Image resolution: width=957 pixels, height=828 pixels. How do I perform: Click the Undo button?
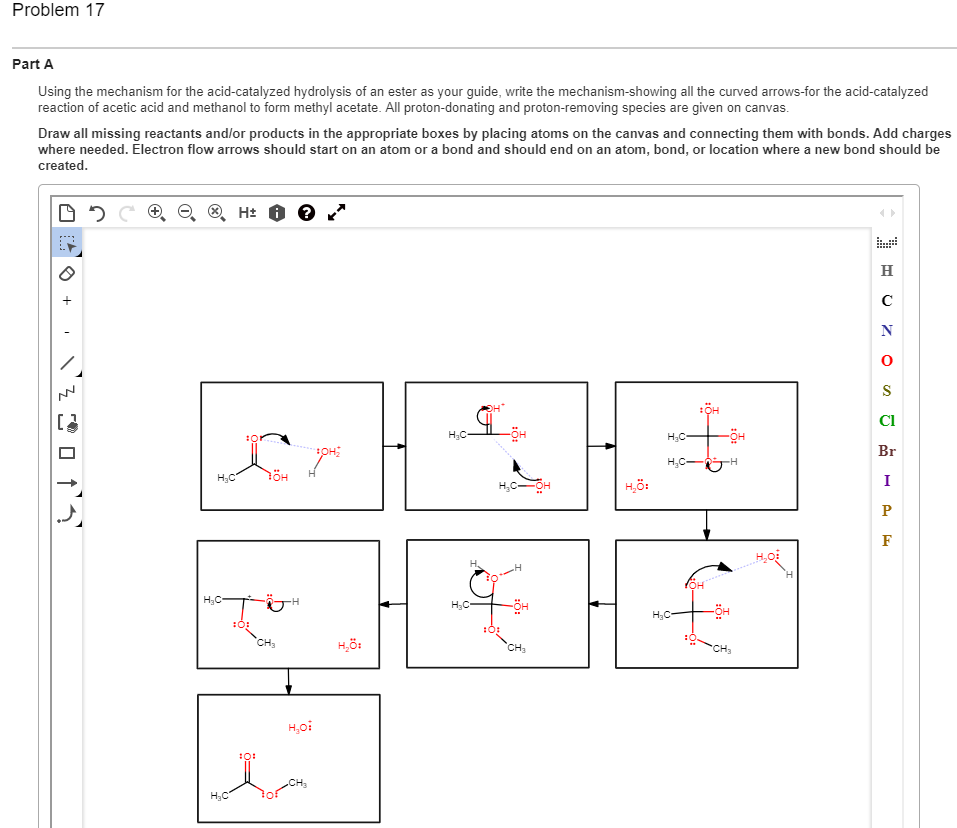point(97,212)
